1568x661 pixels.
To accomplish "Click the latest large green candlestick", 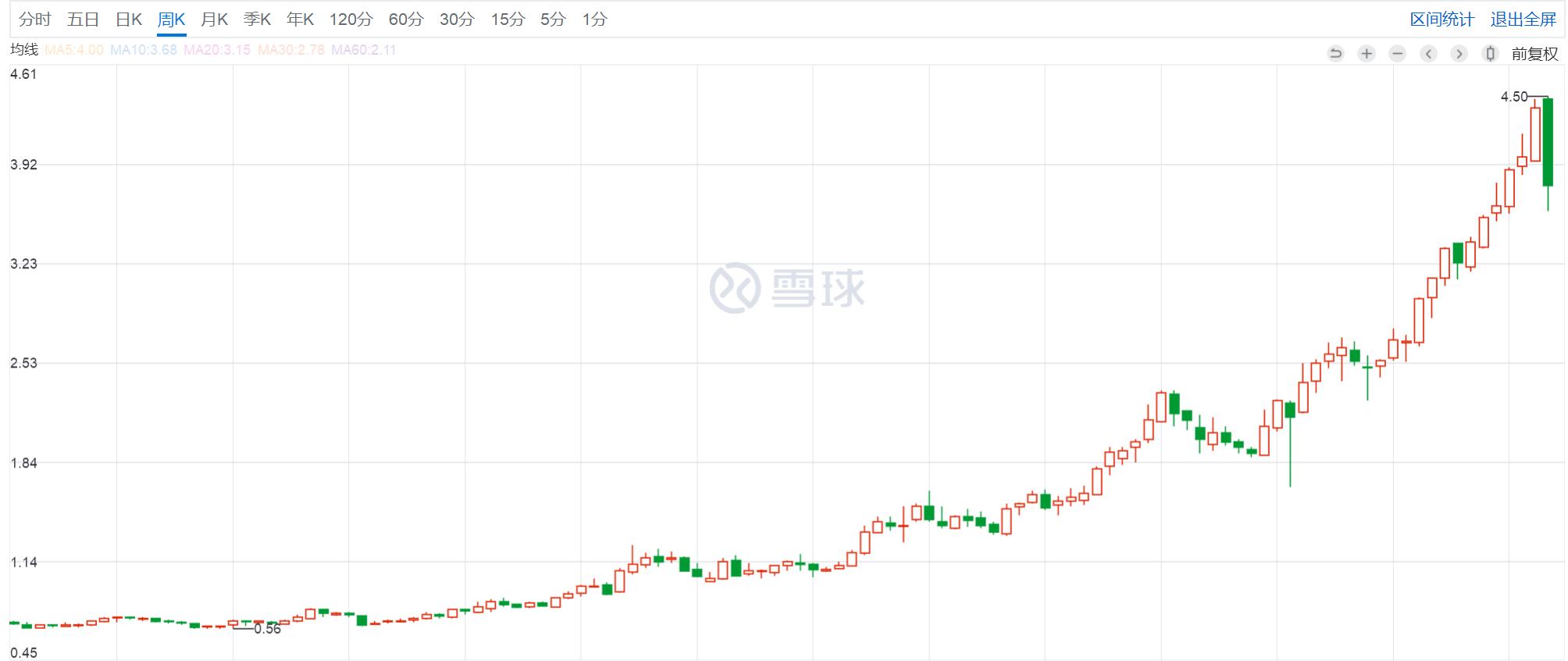I will [1548, 142].
